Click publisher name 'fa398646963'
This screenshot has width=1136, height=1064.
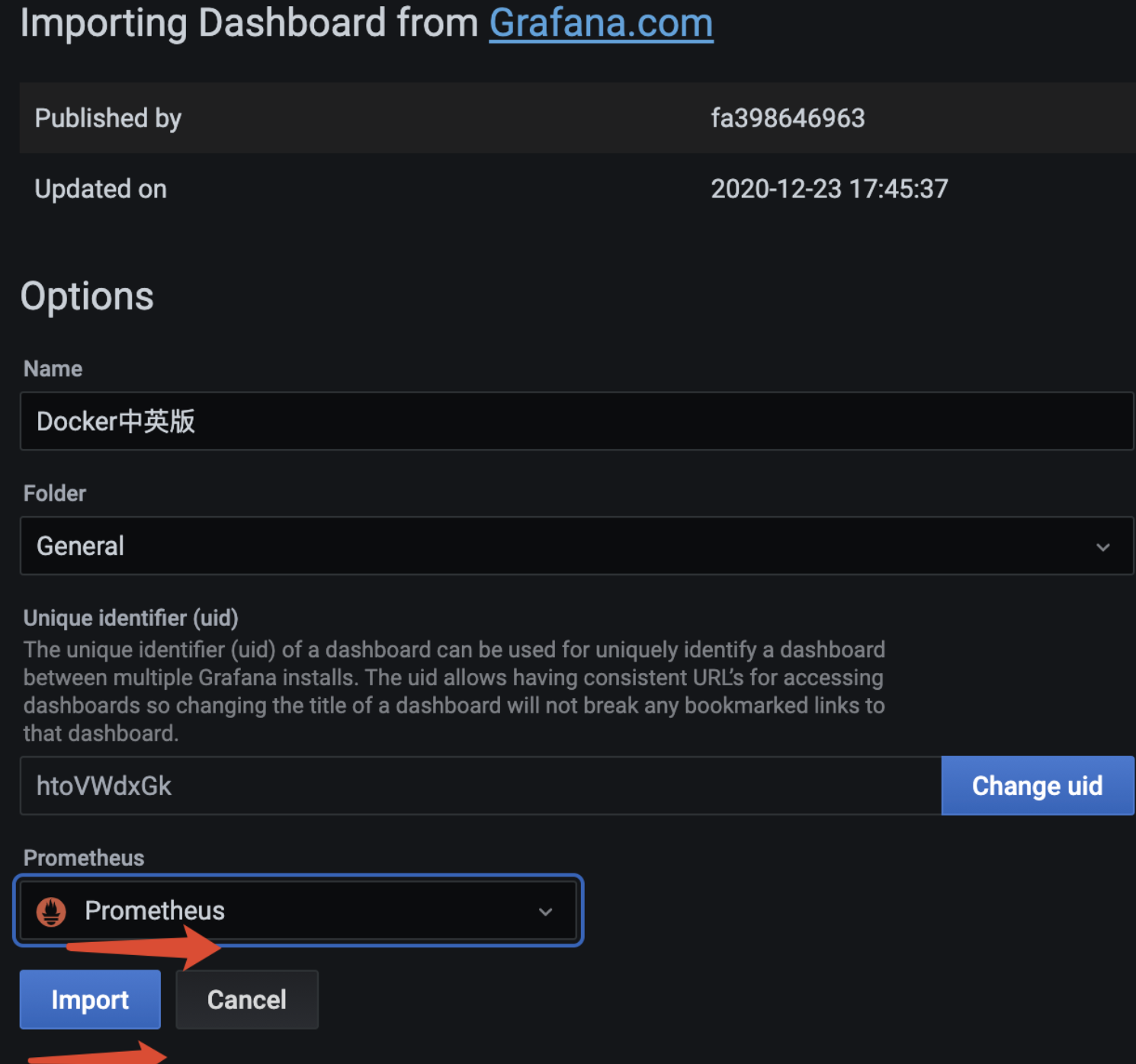point(788,118)
